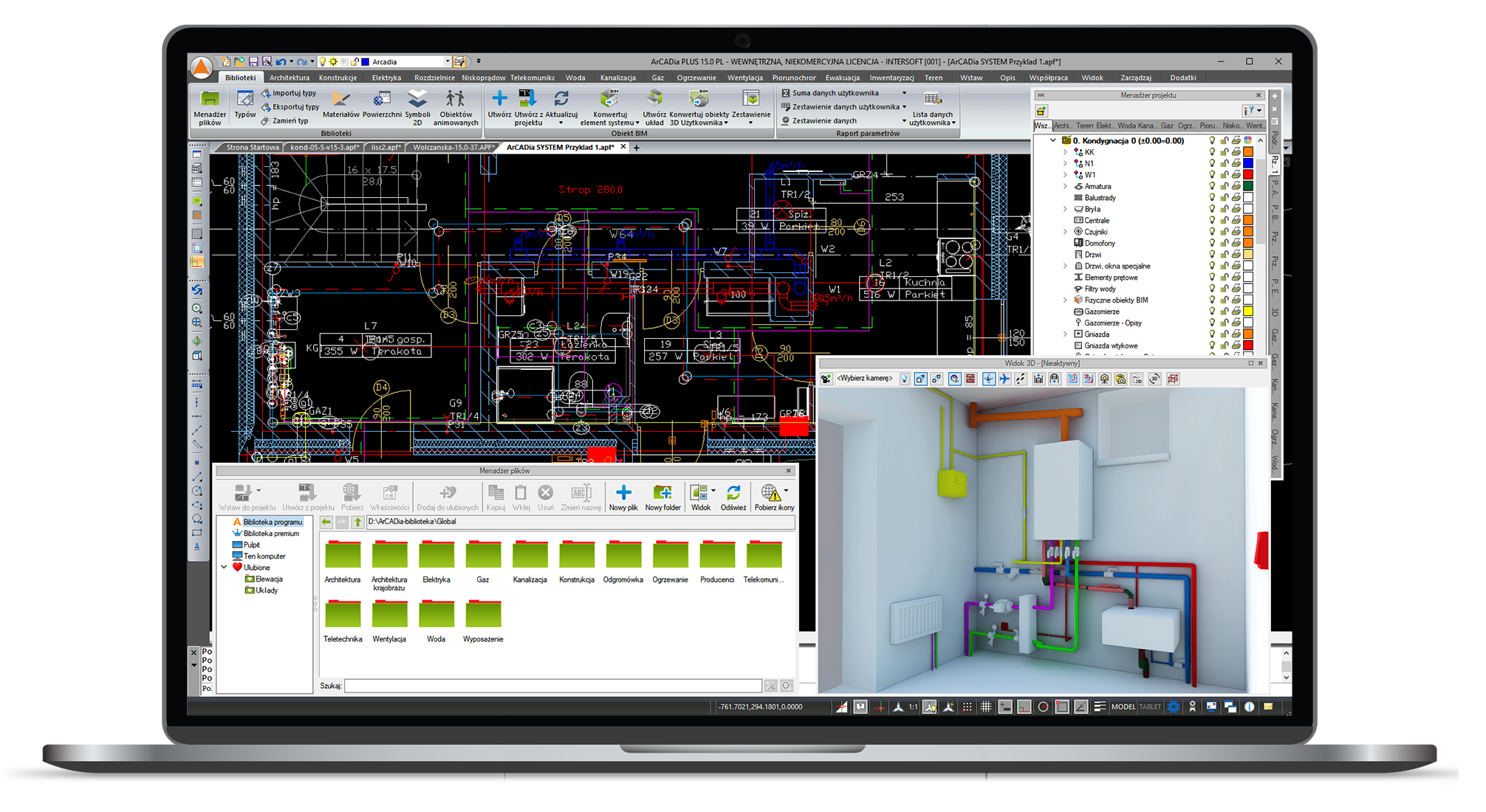Click Utwórz układ tool

[654, 108]
